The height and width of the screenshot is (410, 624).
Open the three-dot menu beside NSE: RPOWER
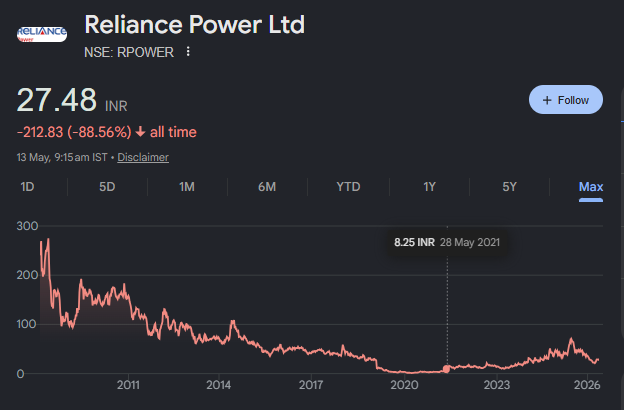click(x=188, y=52)
